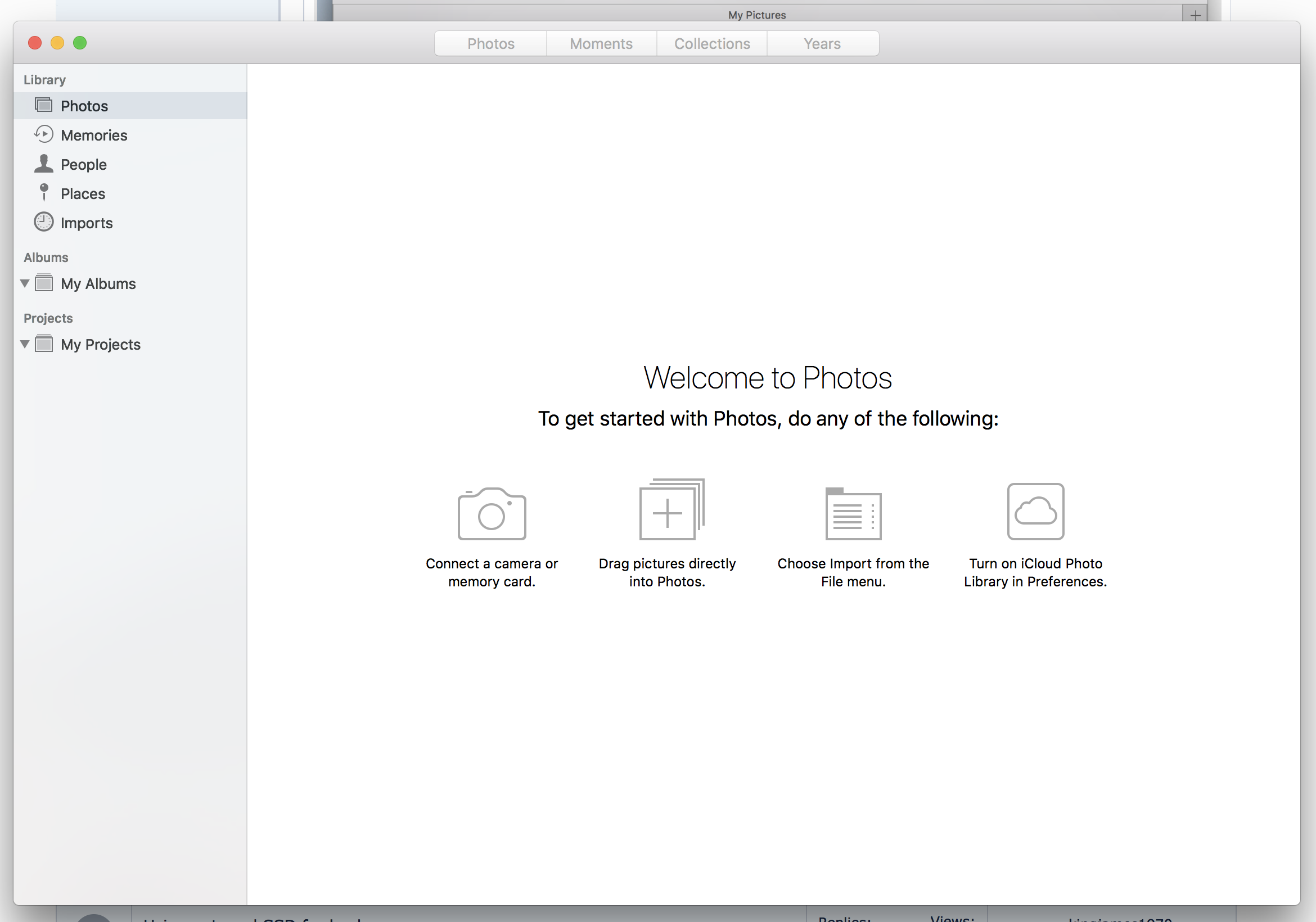The image size is (1316, 922).
Task: Select My Albums in the sidebar
Action: (130, 284)
